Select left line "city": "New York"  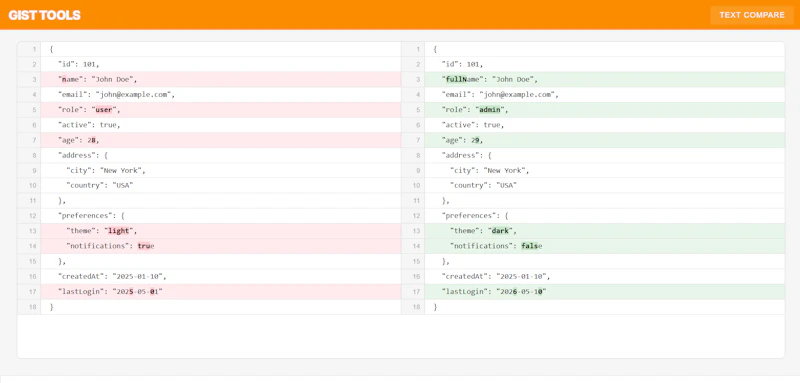221,170
